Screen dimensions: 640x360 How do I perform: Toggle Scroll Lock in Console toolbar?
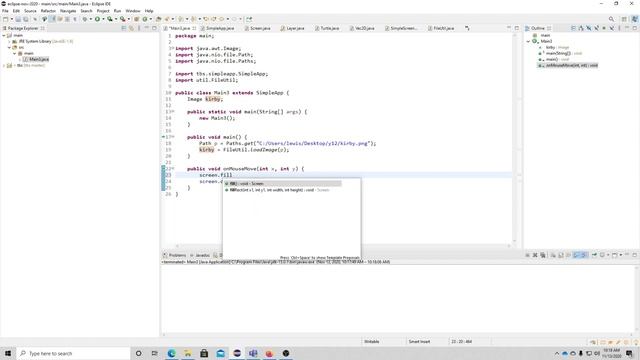(x=561, y=255)
